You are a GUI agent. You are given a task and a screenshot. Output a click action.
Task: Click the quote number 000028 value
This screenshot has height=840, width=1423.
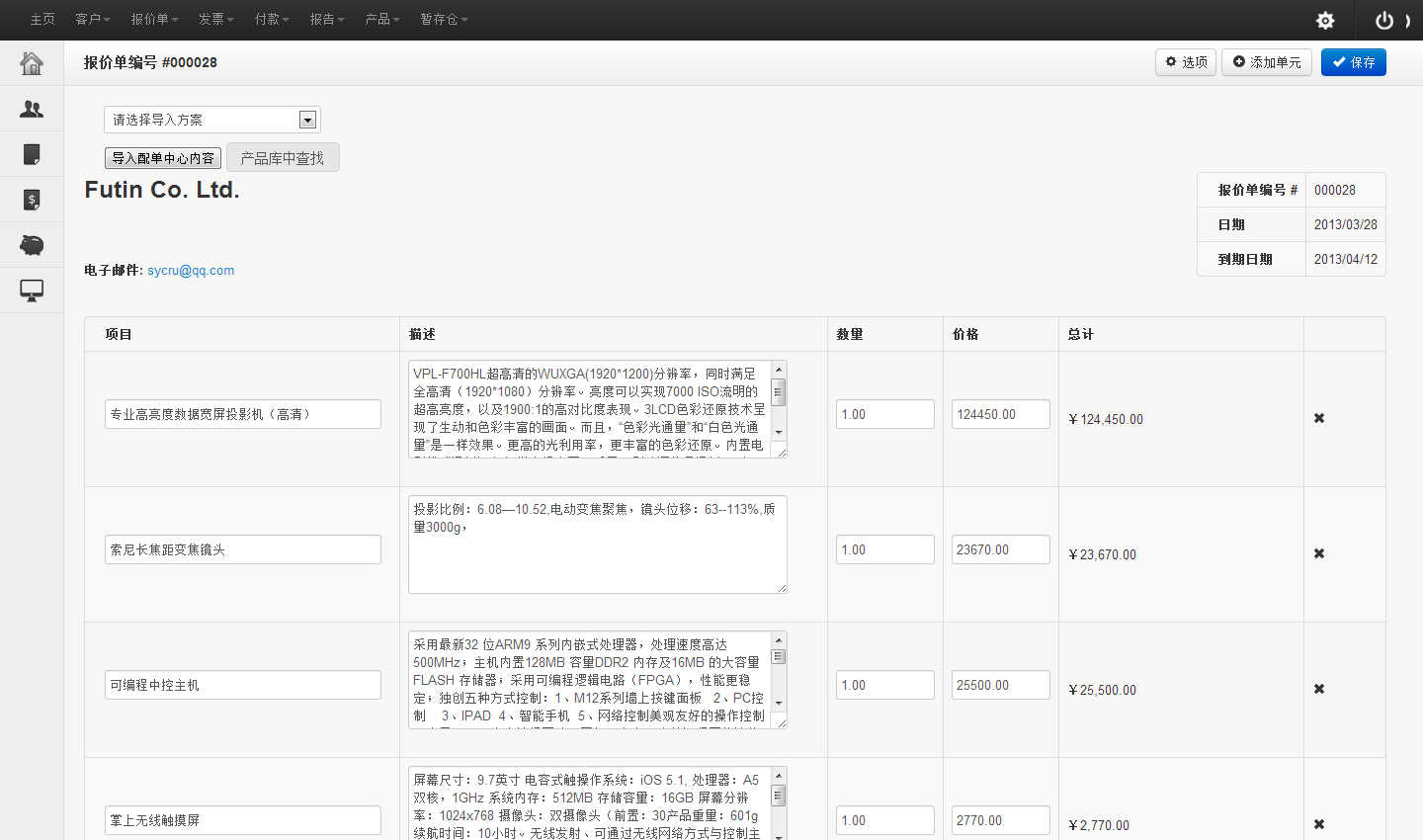coord(1335,190)
